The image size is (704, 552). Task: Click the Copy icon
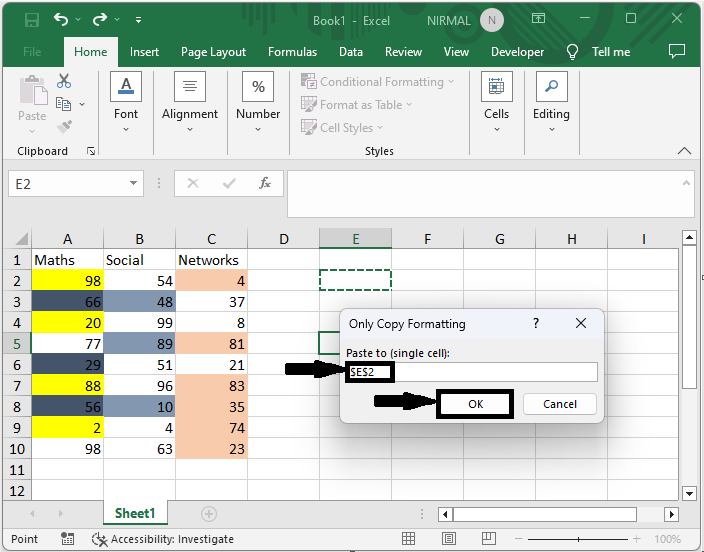tap(63, 104)
